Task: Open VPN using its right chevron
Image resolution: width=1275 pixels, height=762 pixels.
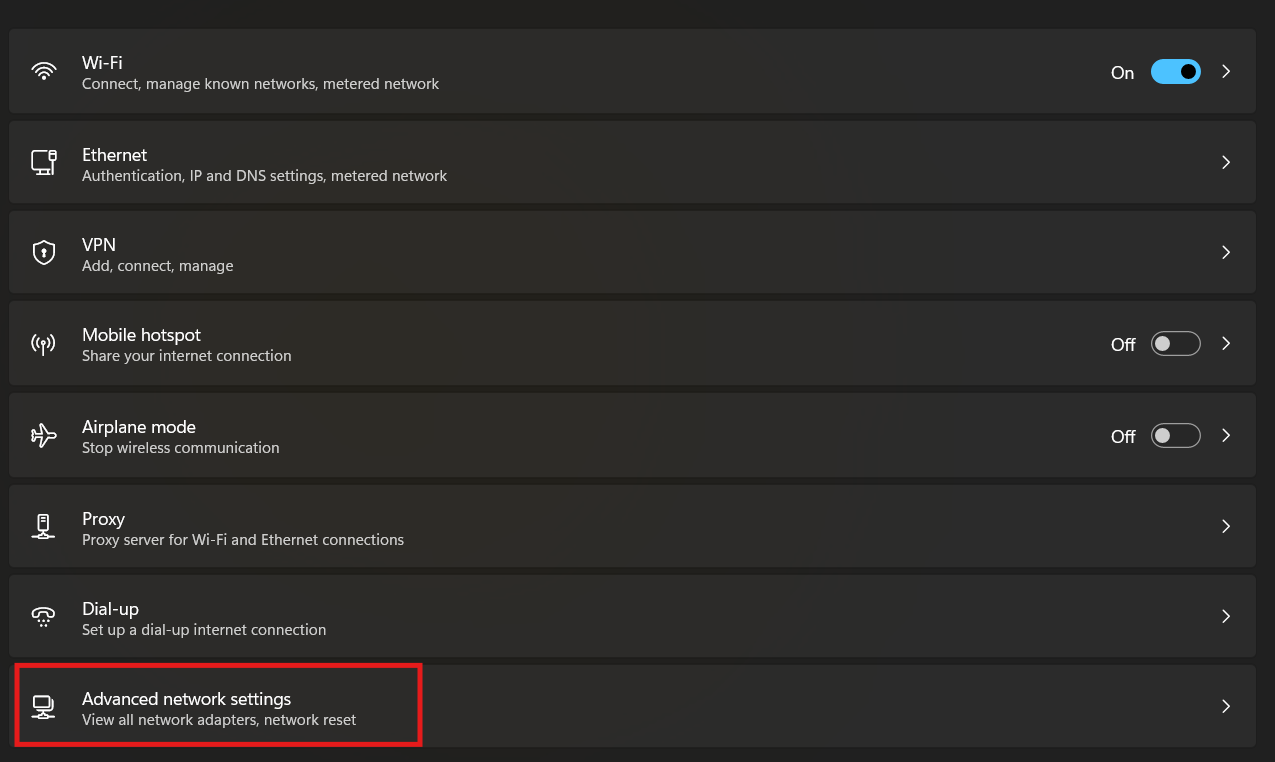Action: [1226, 253]
